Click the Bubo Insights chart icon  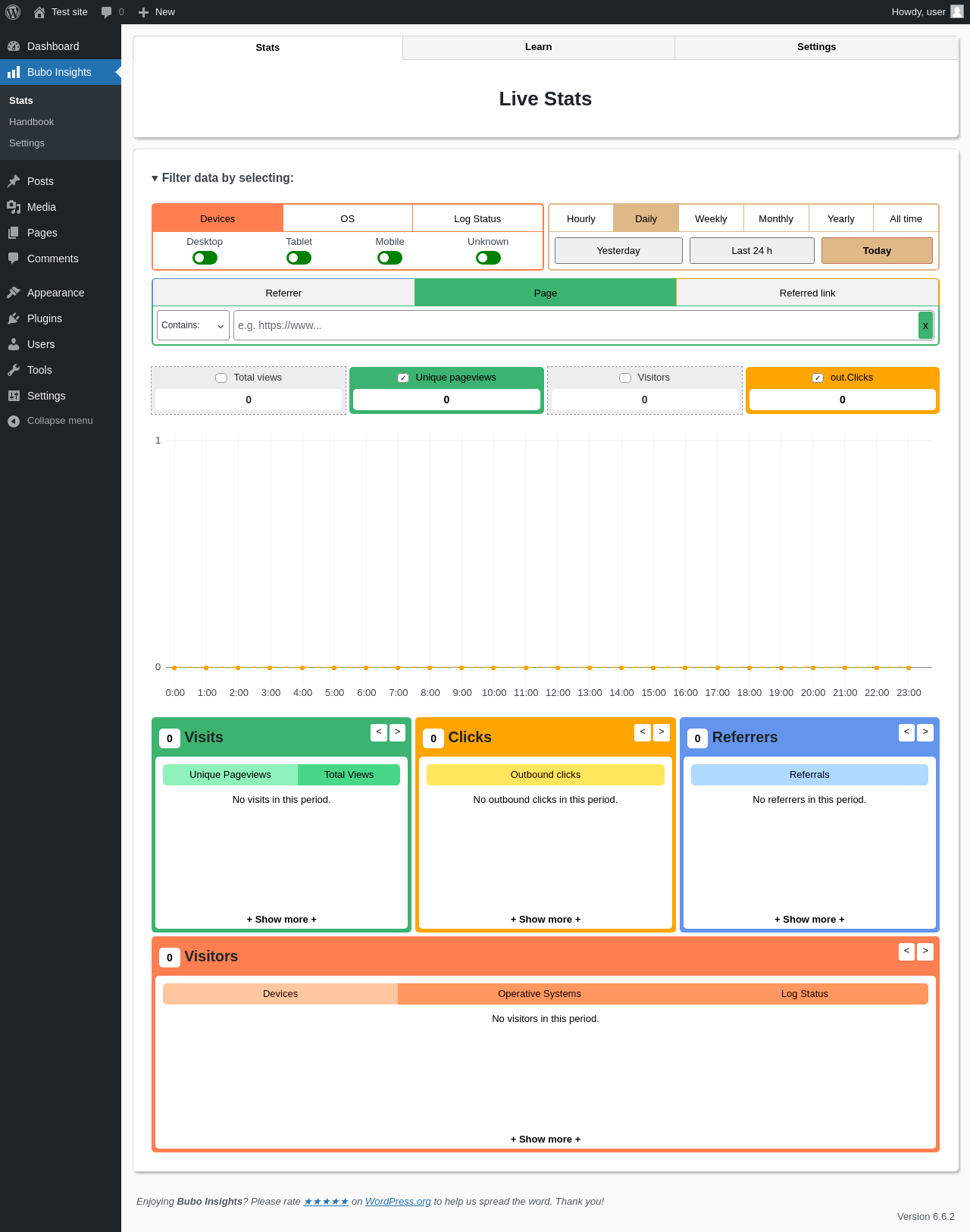[x=14, y=72]
